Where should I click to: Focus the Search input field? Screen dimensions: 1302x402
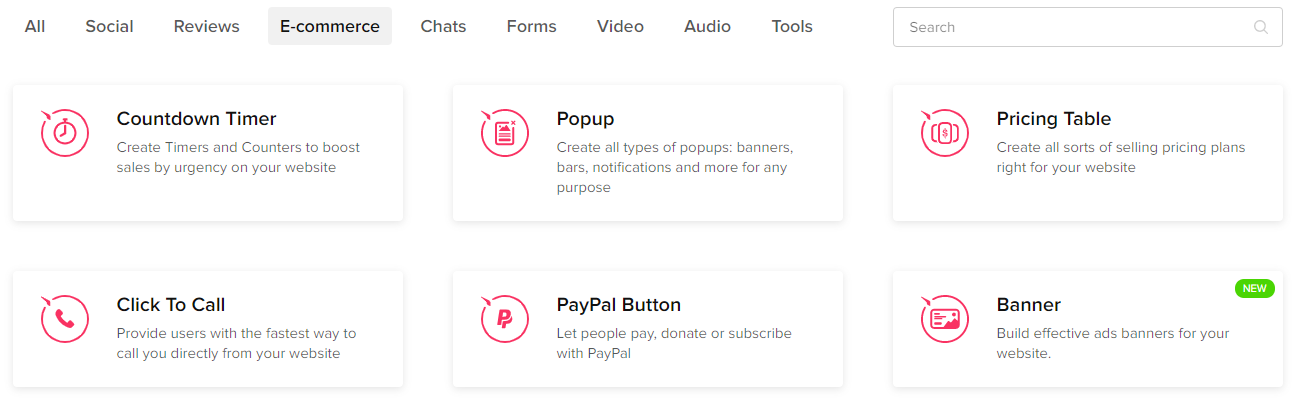click(x=1088, y=27)
